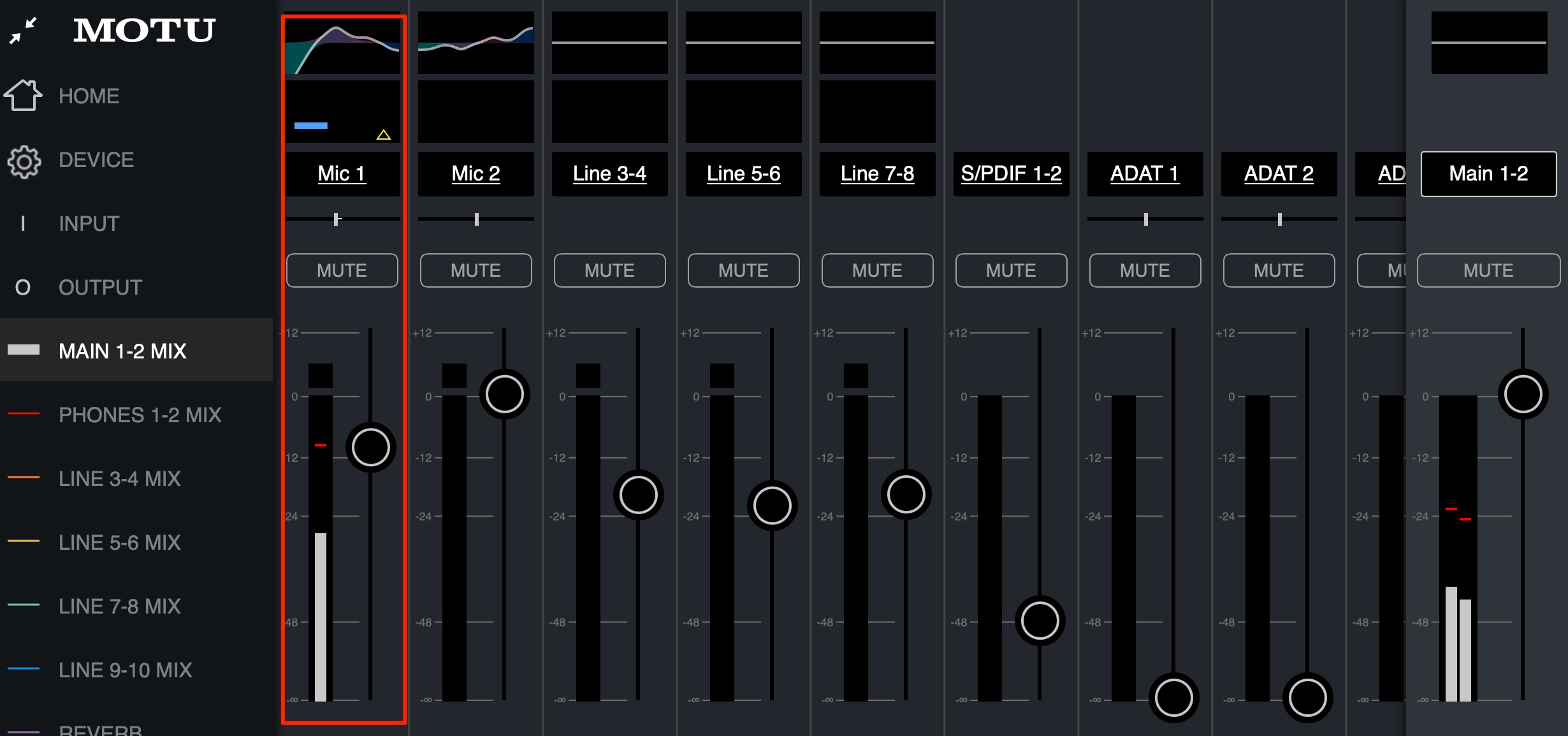
Task: Mute the Line 5-6 channel
Action: tap(744, 270)
